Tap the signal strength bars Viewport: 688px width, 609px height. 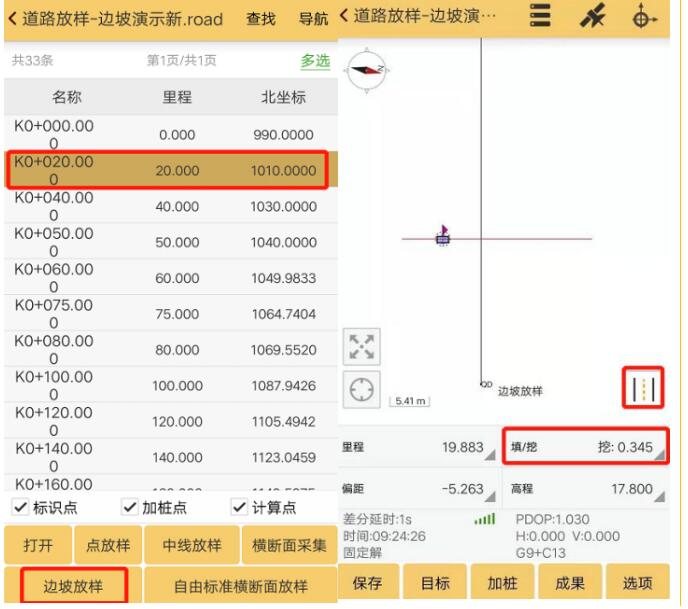[x=485, y=519]
